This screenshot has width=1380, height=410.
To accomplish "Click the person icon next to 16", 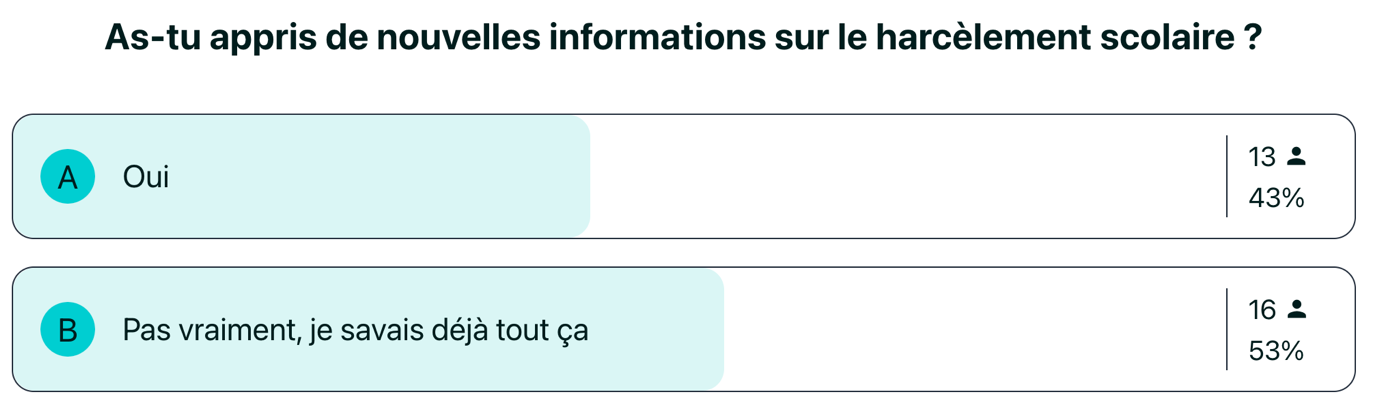I will pyautogui.click(x=1296, y=311).
